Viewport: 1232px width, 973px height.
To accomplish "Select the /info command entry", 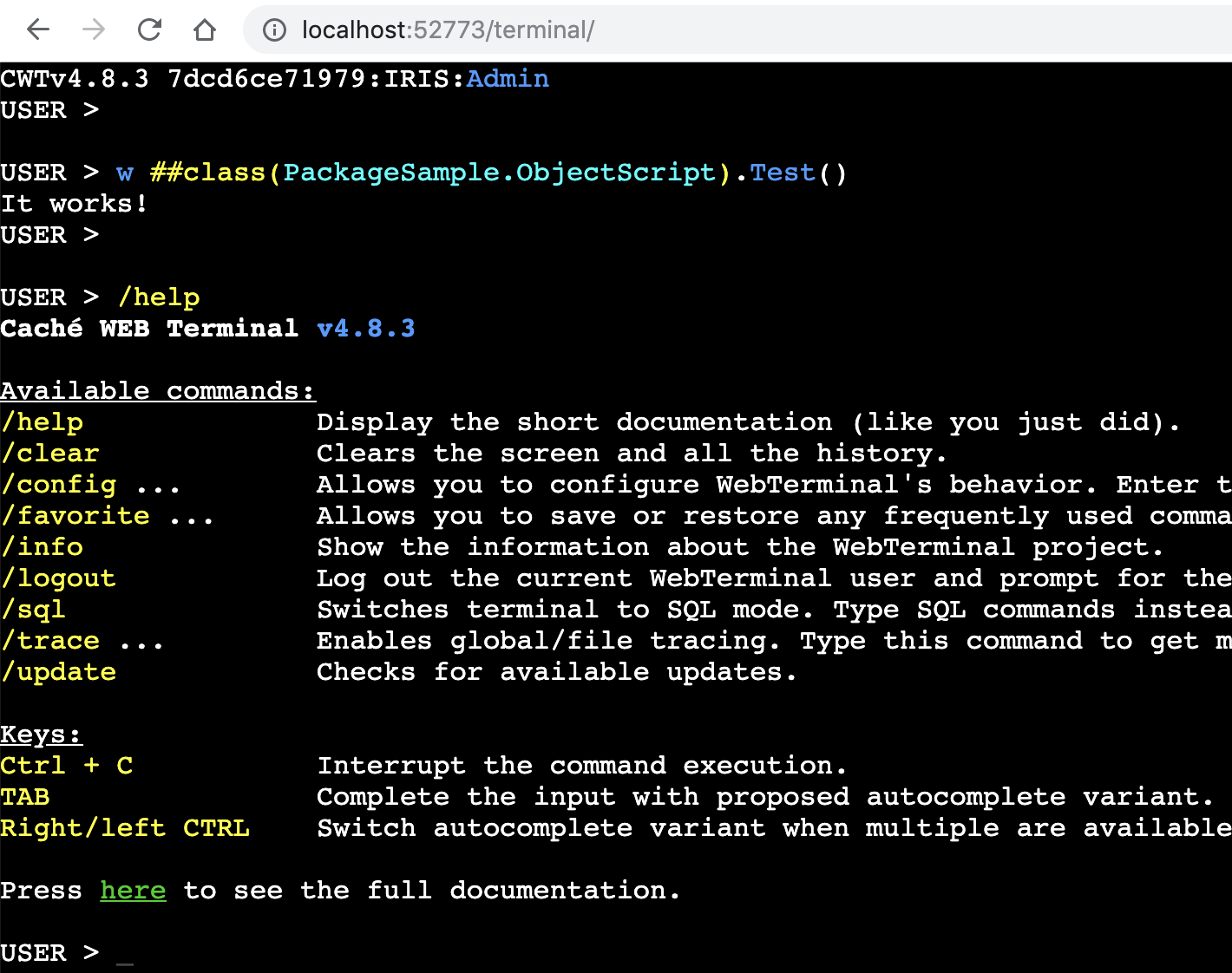I will [43, 547].
